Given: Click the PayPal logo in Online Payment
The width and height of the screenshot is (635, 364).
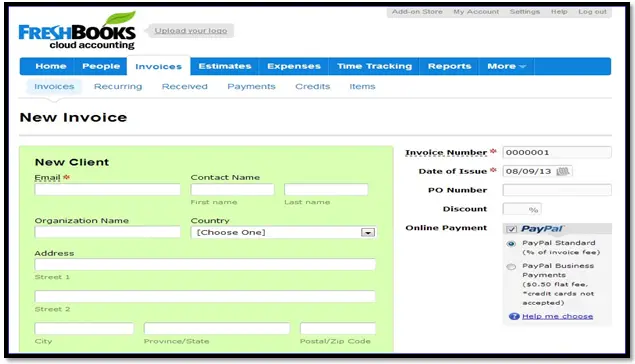Looking at the screenshot, I should [x=542, y=229].
